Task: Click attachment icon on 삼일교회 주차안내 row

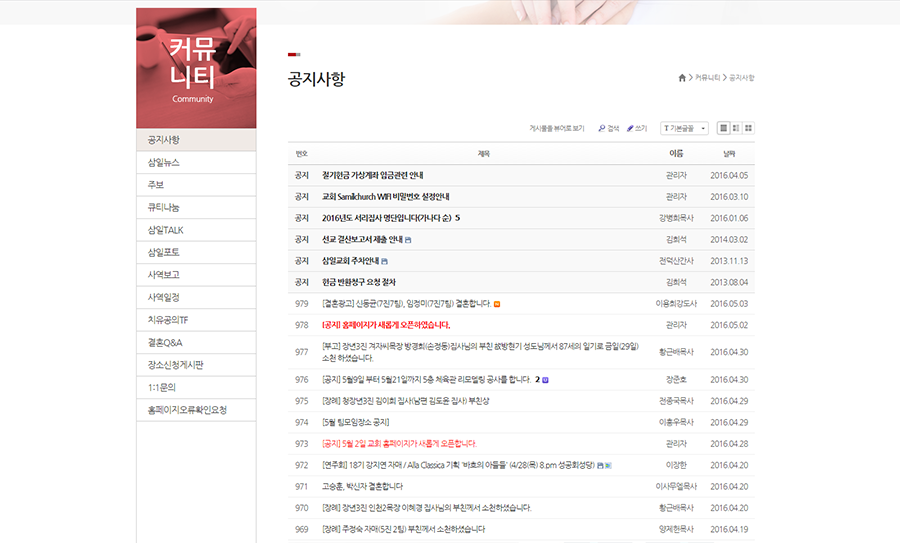Action: coord(385,261)
